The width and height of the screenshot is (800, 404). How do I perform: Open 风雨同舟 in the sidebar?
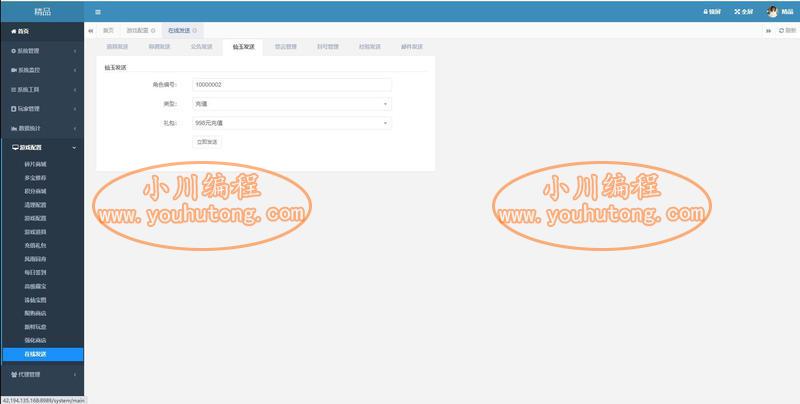click(35, 259)
